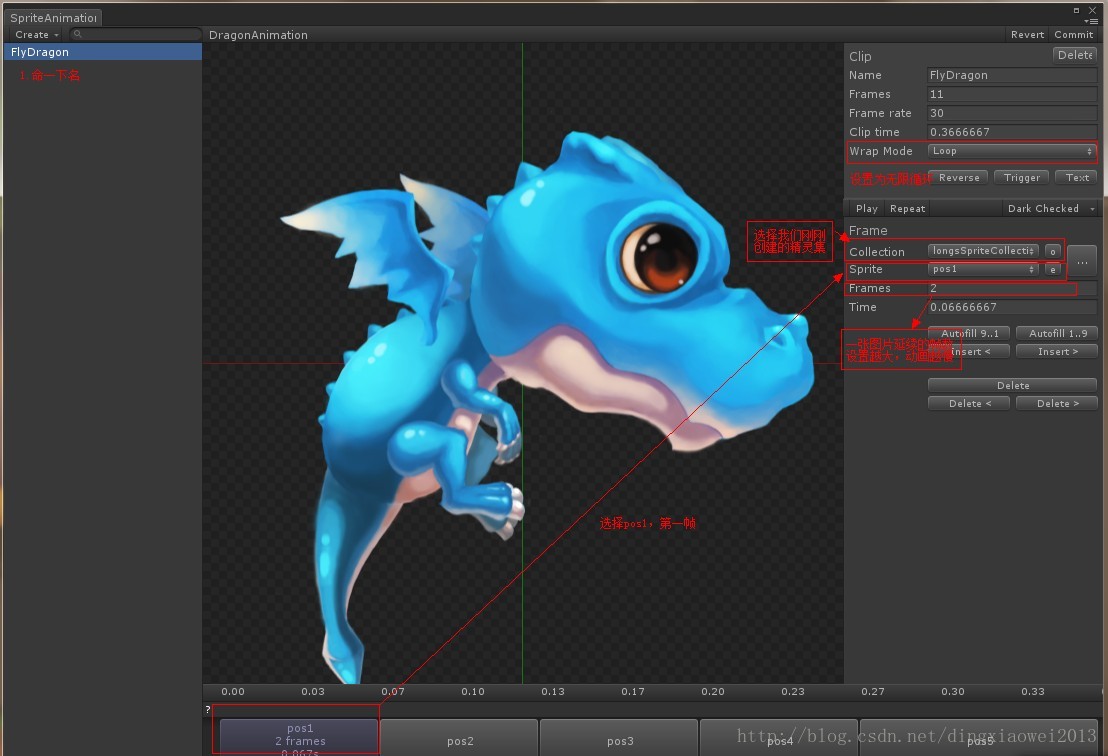This screenshot has height=756, width=1108.
Task: Click Delete > button
Action: coord(1057,403)
